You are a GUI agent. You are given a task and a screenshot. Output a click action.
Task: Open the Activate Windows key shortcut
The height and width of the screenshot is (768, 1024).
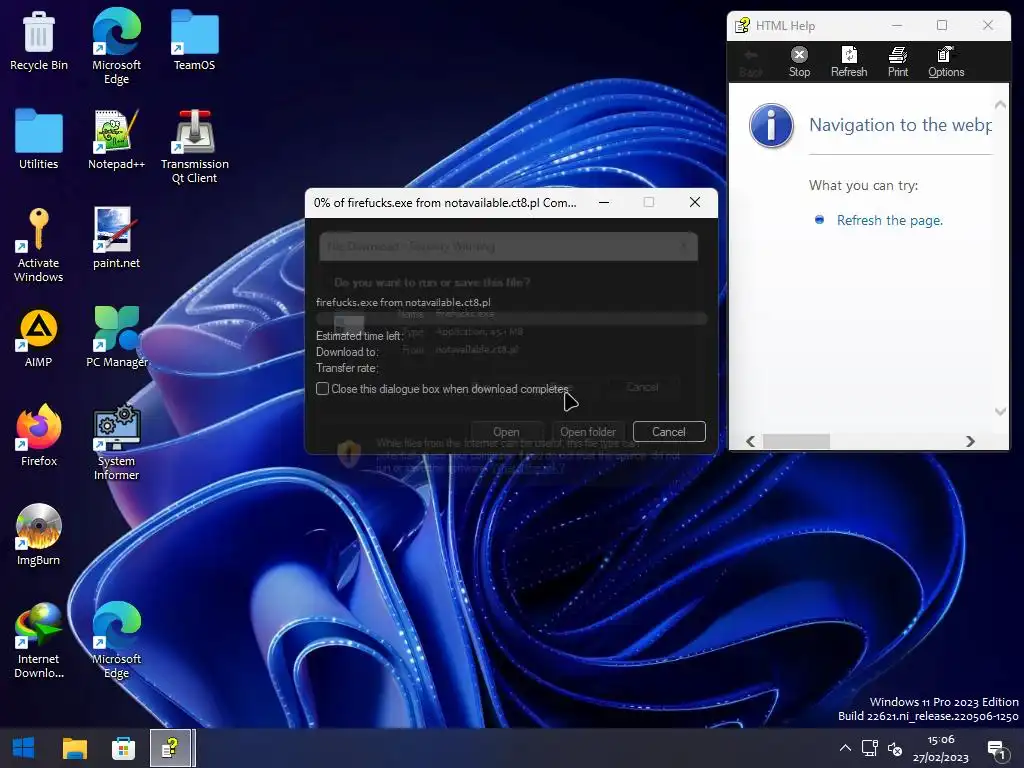point(39,246)
